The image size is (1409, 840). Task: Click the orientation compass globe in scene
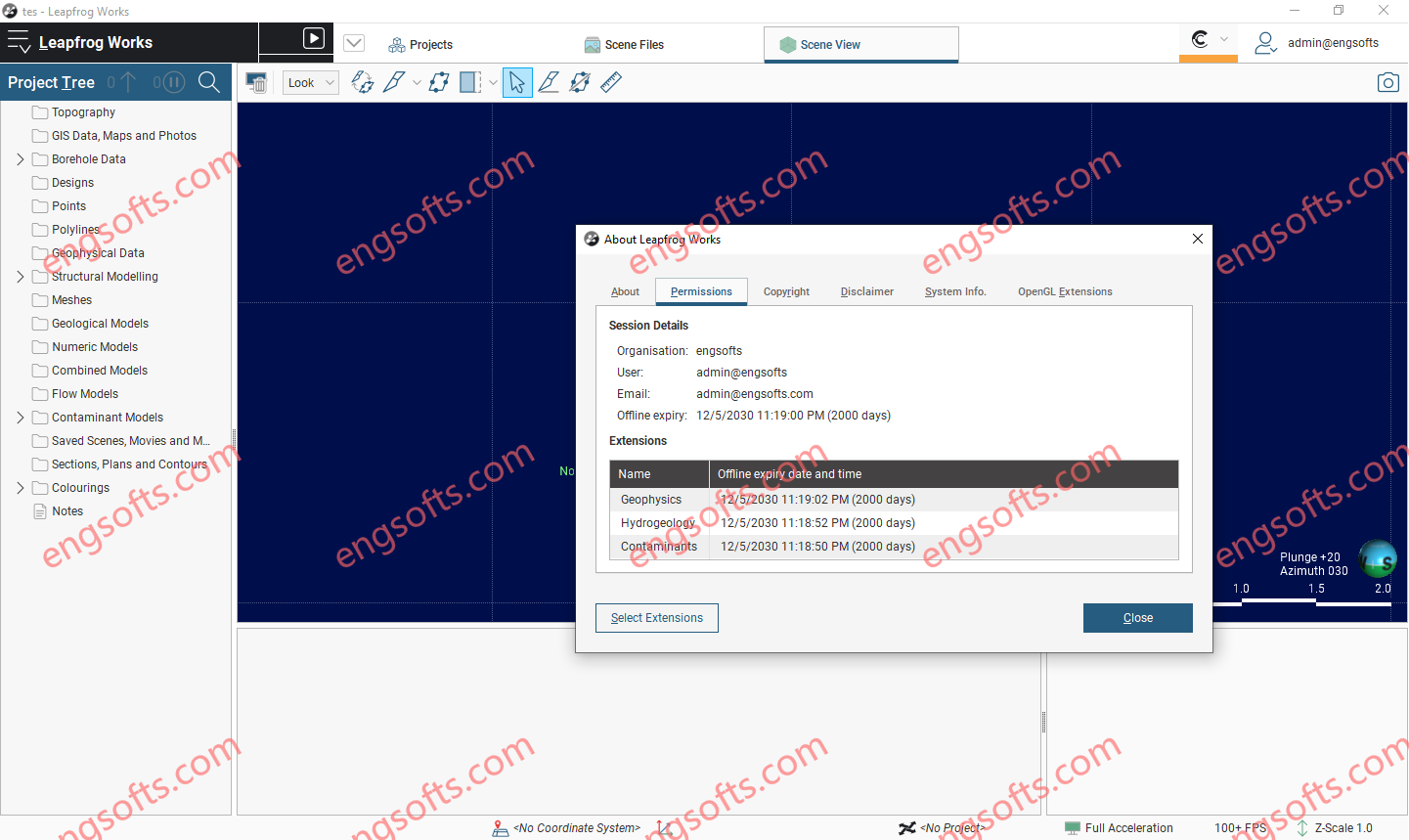point(1378,559)
